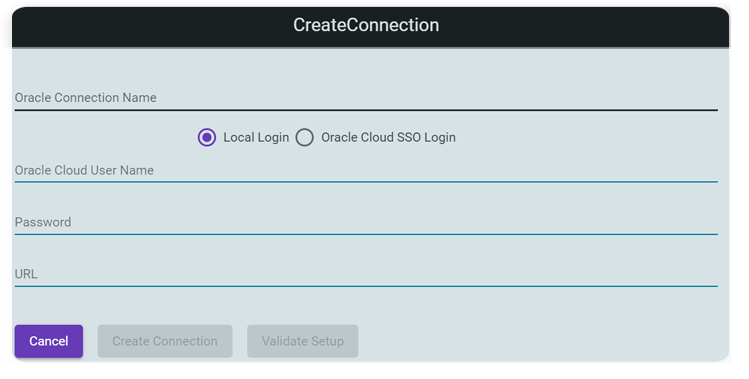
Task: Click the Validate Setup button
Action: click(302, 341)
